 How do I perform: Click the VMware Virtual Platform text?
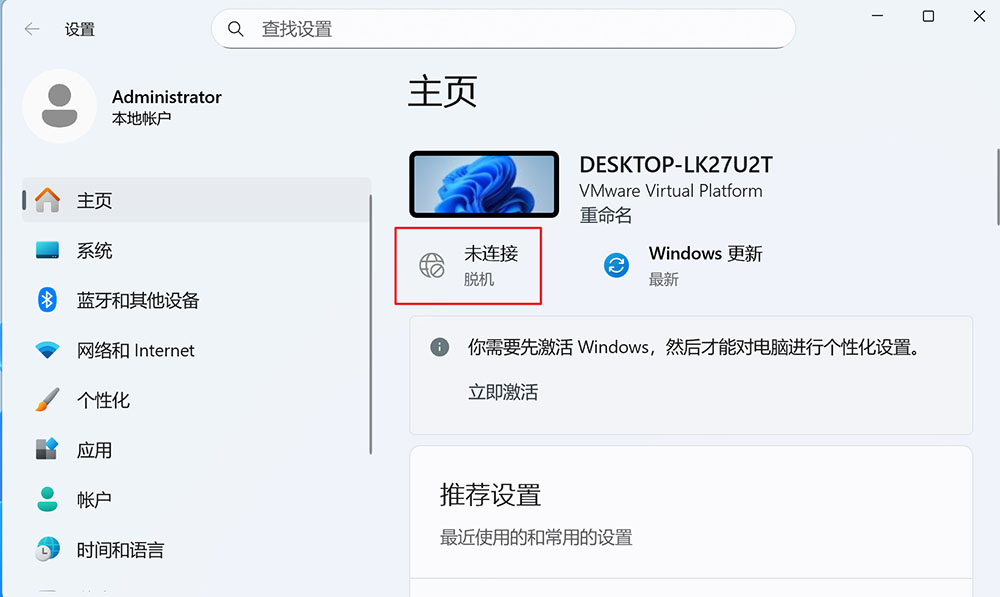[x=671, y=191]
